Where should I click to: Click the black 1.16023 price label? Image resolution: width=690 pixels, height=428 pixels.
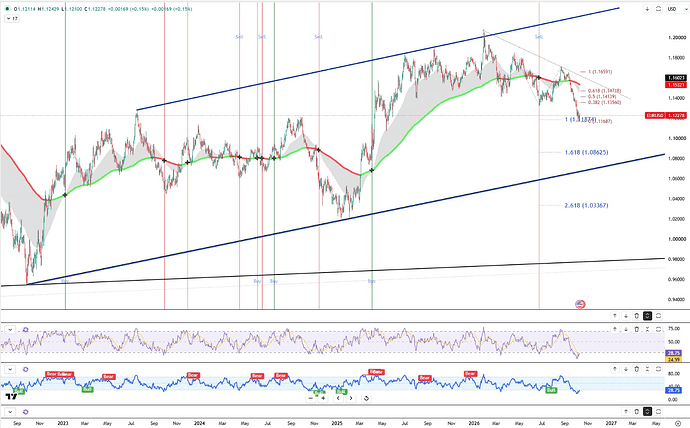coord(675,78)
